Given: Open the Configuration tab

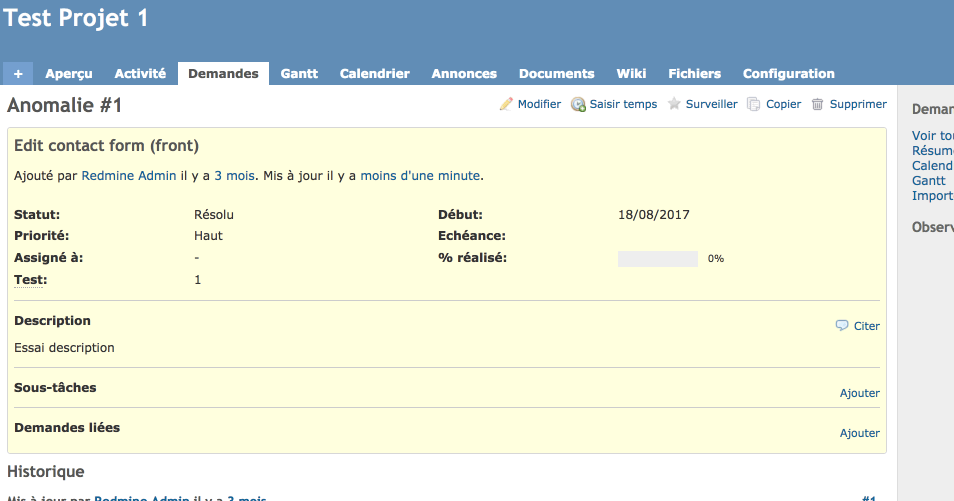Looking at the screenshot, I should [x=788, y=74].
